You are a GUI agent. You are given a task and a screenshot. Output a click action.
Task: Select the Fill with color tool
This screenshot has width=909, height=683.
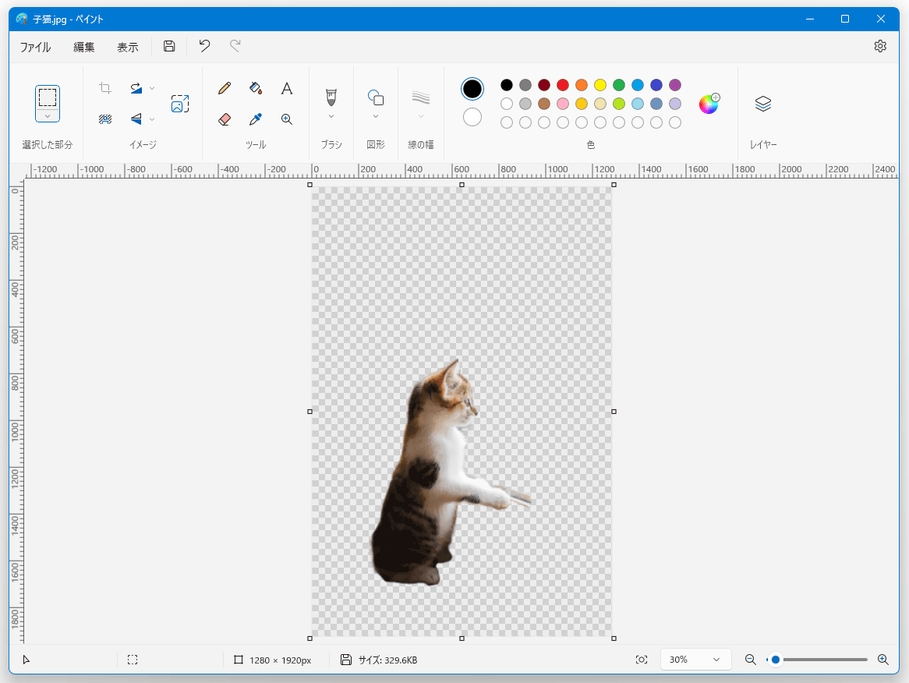tap(255, 88)
